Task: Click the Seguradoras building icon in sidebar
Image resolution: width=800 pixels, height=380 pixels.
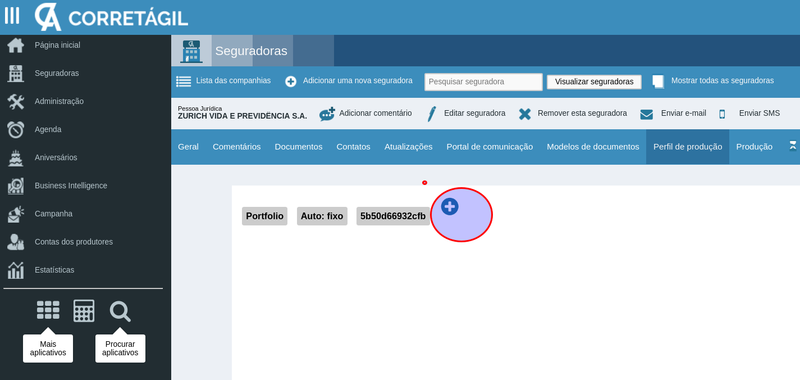Action: [16, 73]
